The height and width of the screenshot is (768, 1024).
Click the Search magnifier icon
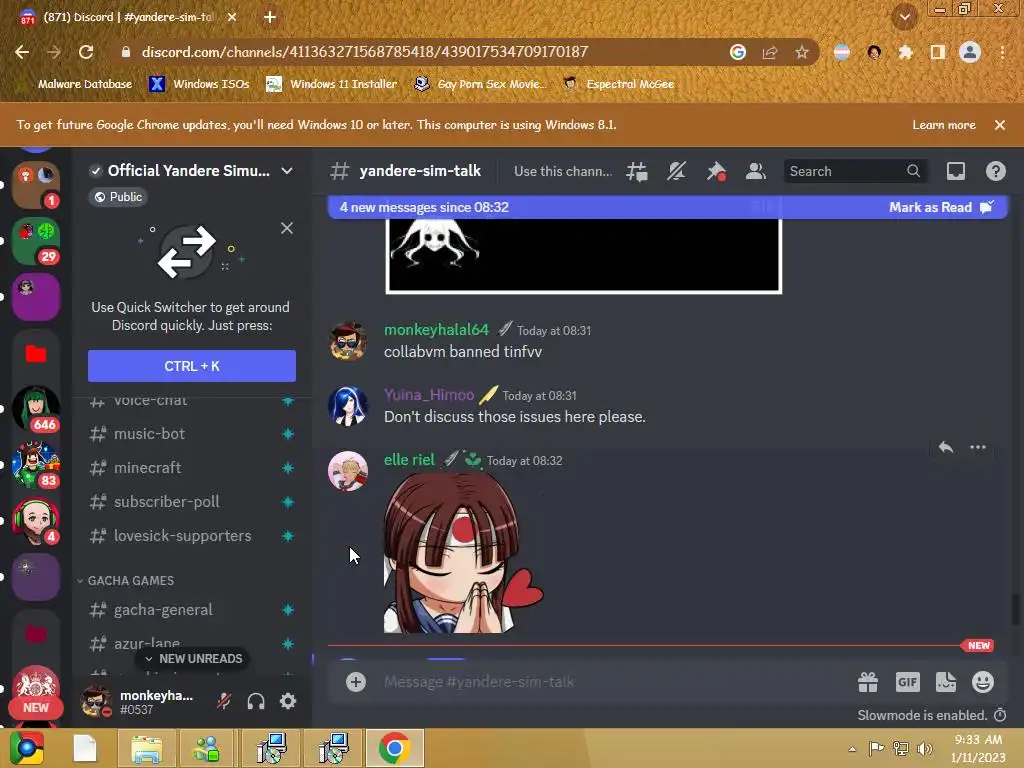(913, 171)
